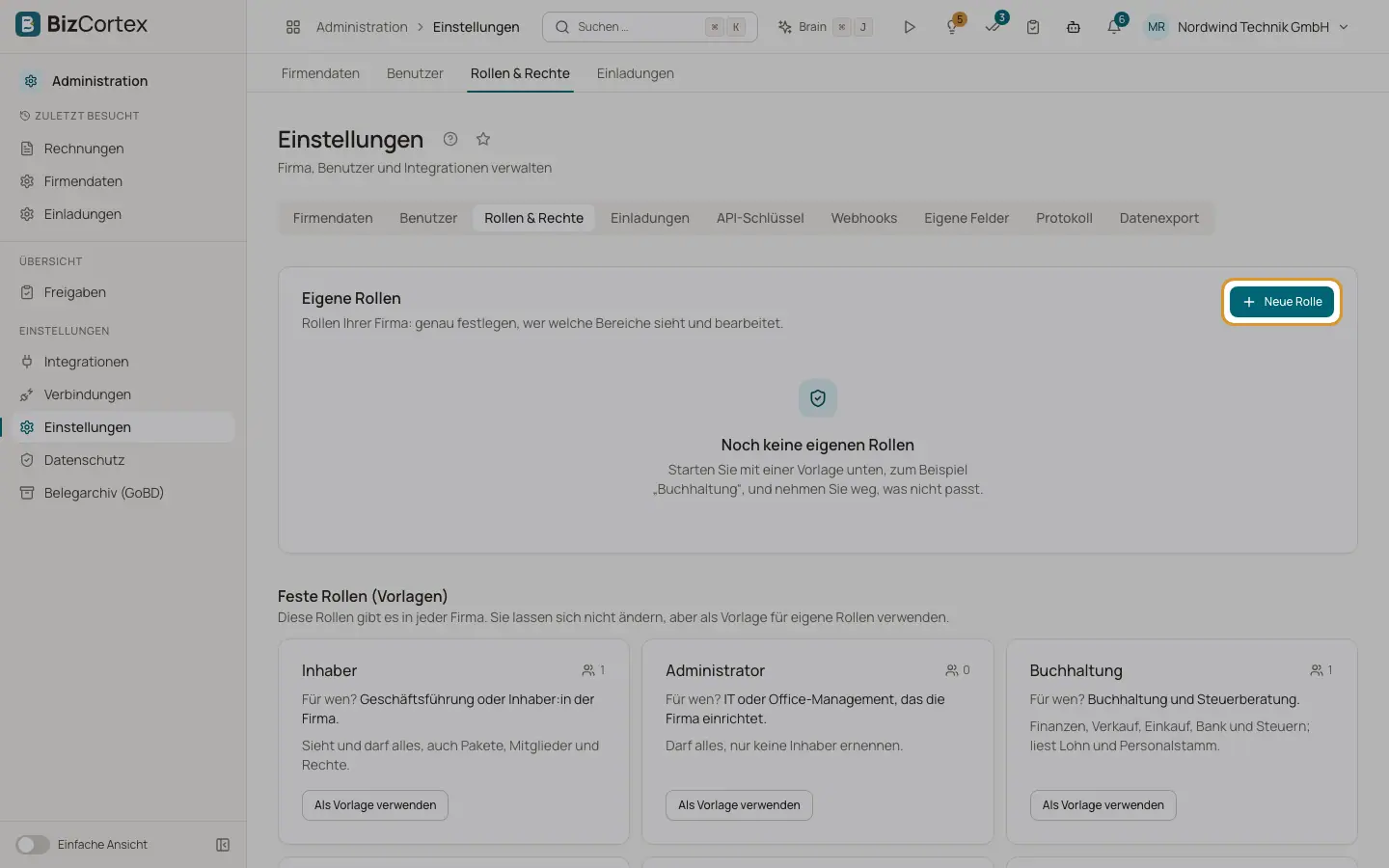Click the "Eigene Rollen" section title

pyautogui.click(x=351, y=298)
